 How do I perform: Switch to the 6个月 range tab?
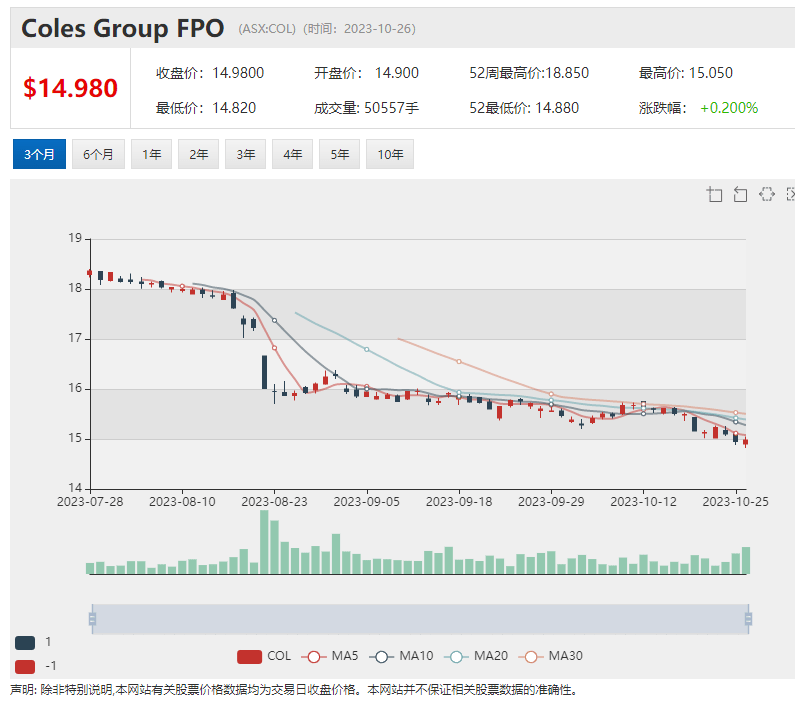click(98, 154)
